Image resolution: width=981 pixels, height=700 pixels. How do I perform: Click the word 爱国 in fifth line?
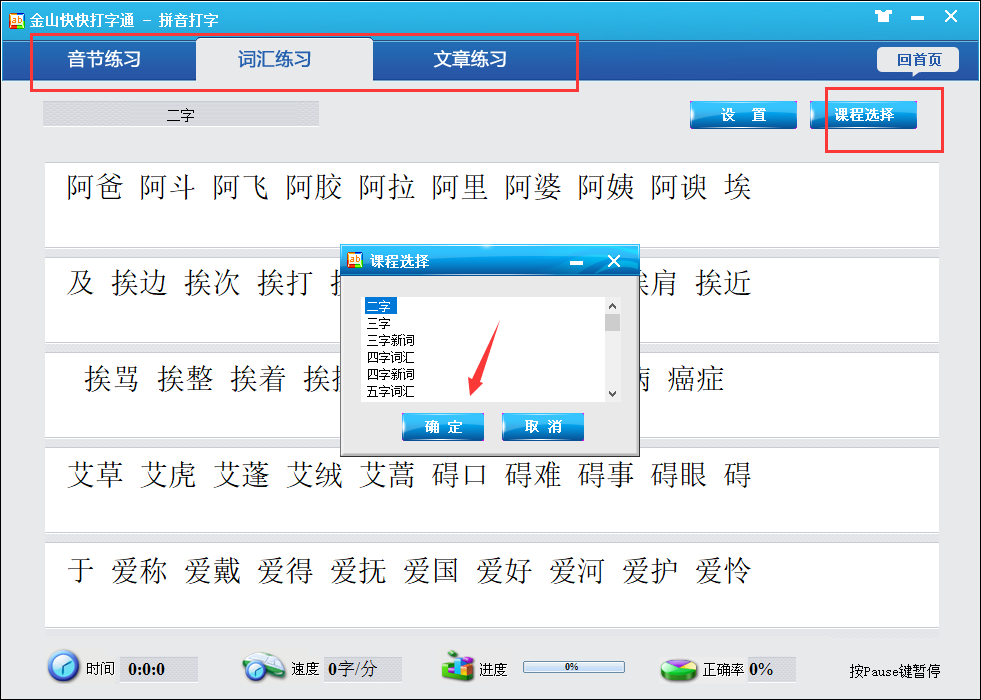coord(431,571)
